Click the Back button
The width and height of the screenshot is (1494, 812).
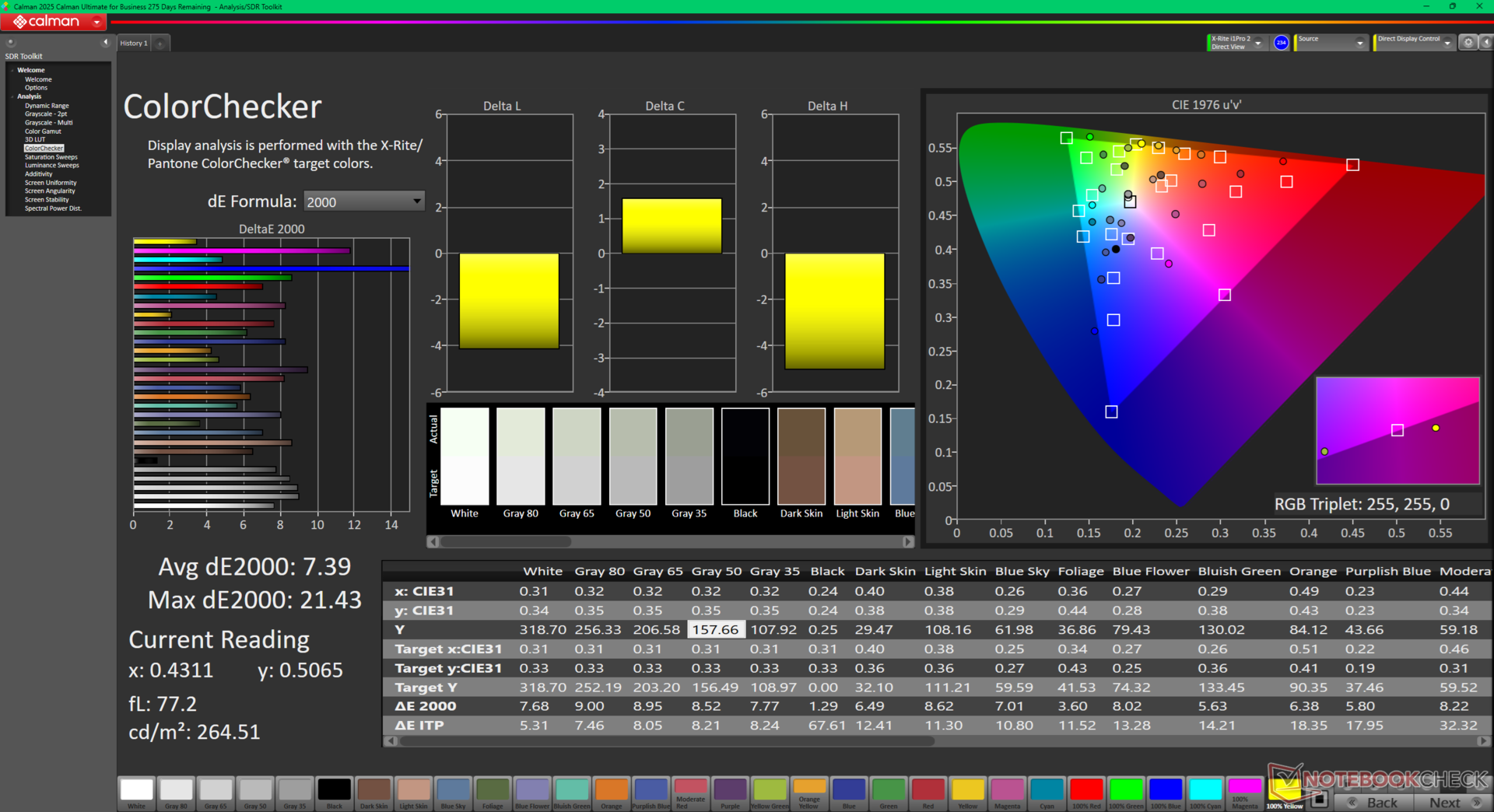tap(1375, 803)
